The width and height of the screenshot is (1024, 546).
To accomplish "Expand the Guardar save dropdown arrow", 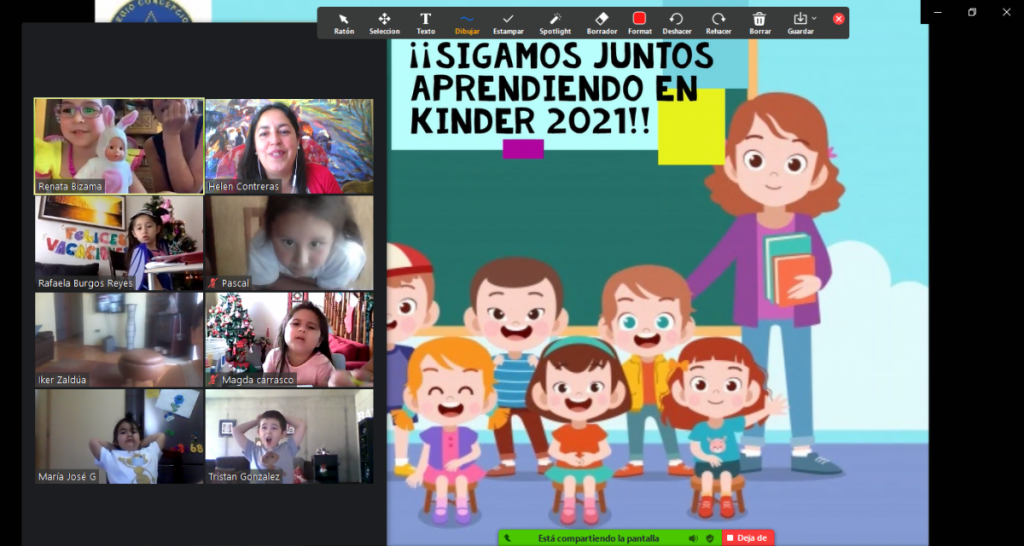I will (x=814, y=18).
